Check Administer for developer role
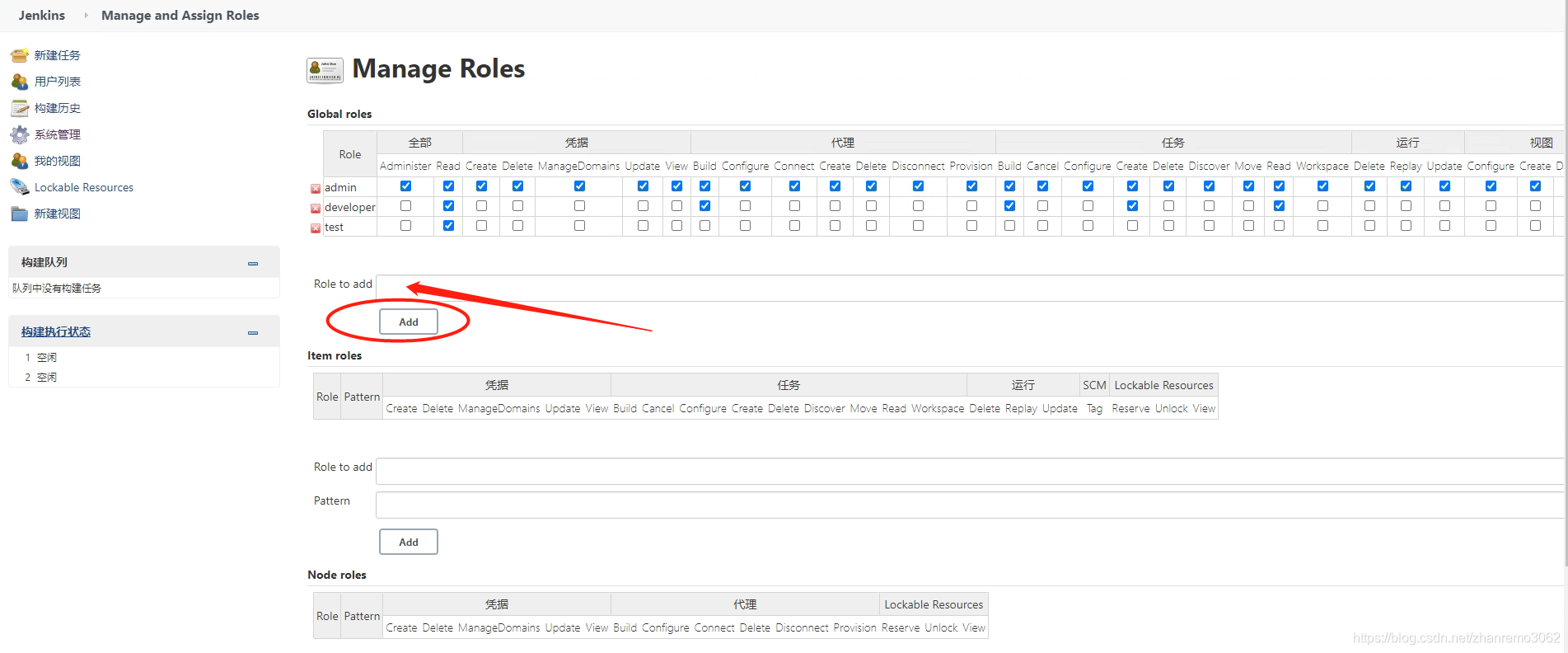 [405, 206]
